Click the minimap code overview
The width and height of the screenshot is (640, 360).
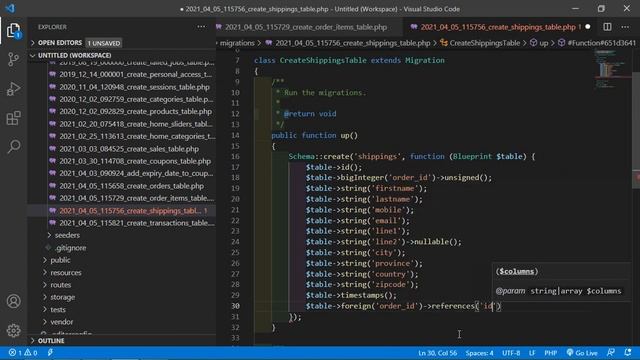point(612,69)
